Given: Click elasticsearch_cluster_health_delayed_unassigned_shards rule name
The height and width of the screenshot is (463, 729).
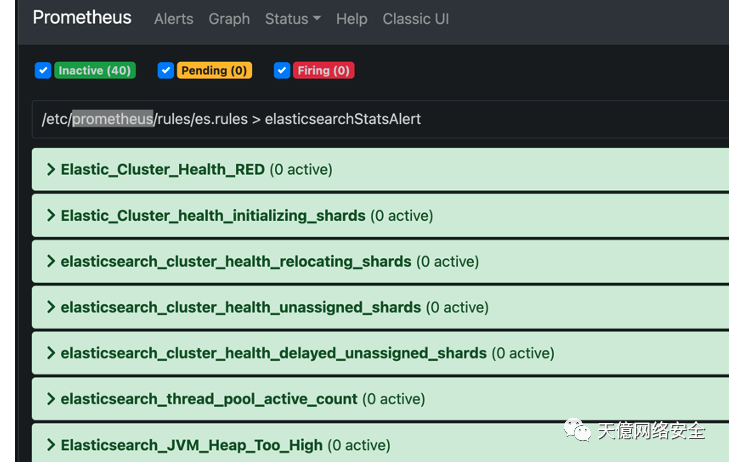Looking at the screenshot, I should pyautogui.click(x=274, y=353).
